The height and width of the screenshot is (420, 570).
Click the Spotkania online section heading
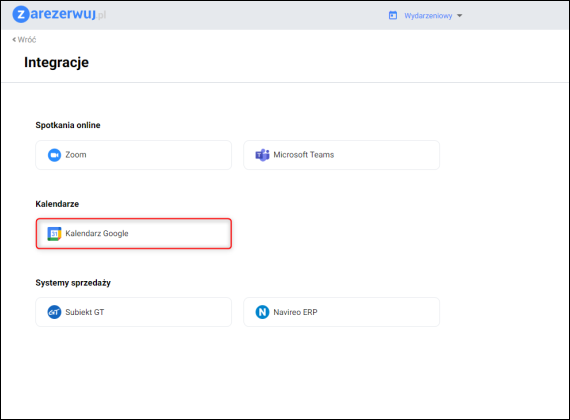(68, 125)
